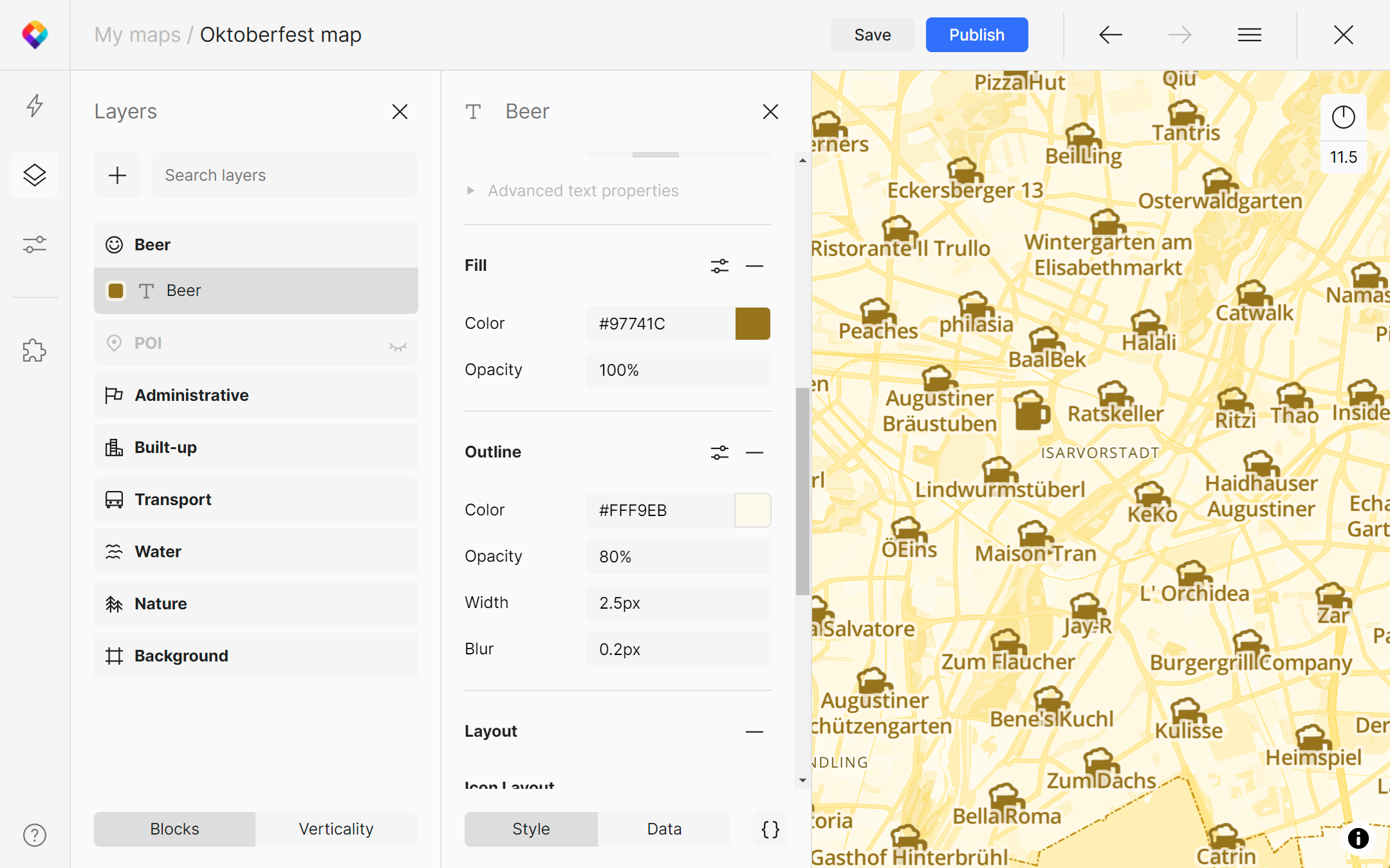Open the sliders settings icon in sidebar

[35, 245]
